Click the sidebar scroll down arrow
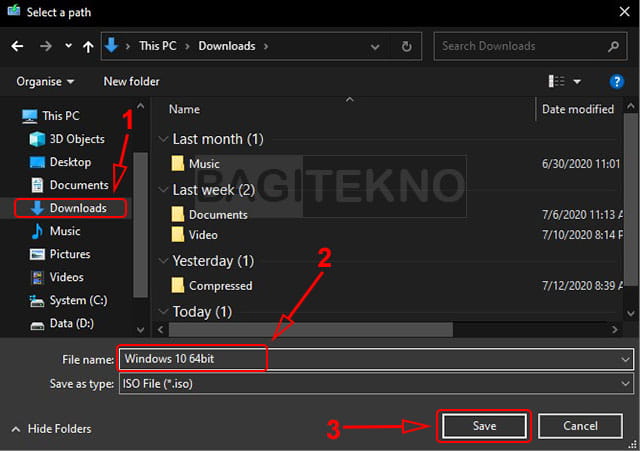This screenshot has width=640, height=451. point(140,330)
